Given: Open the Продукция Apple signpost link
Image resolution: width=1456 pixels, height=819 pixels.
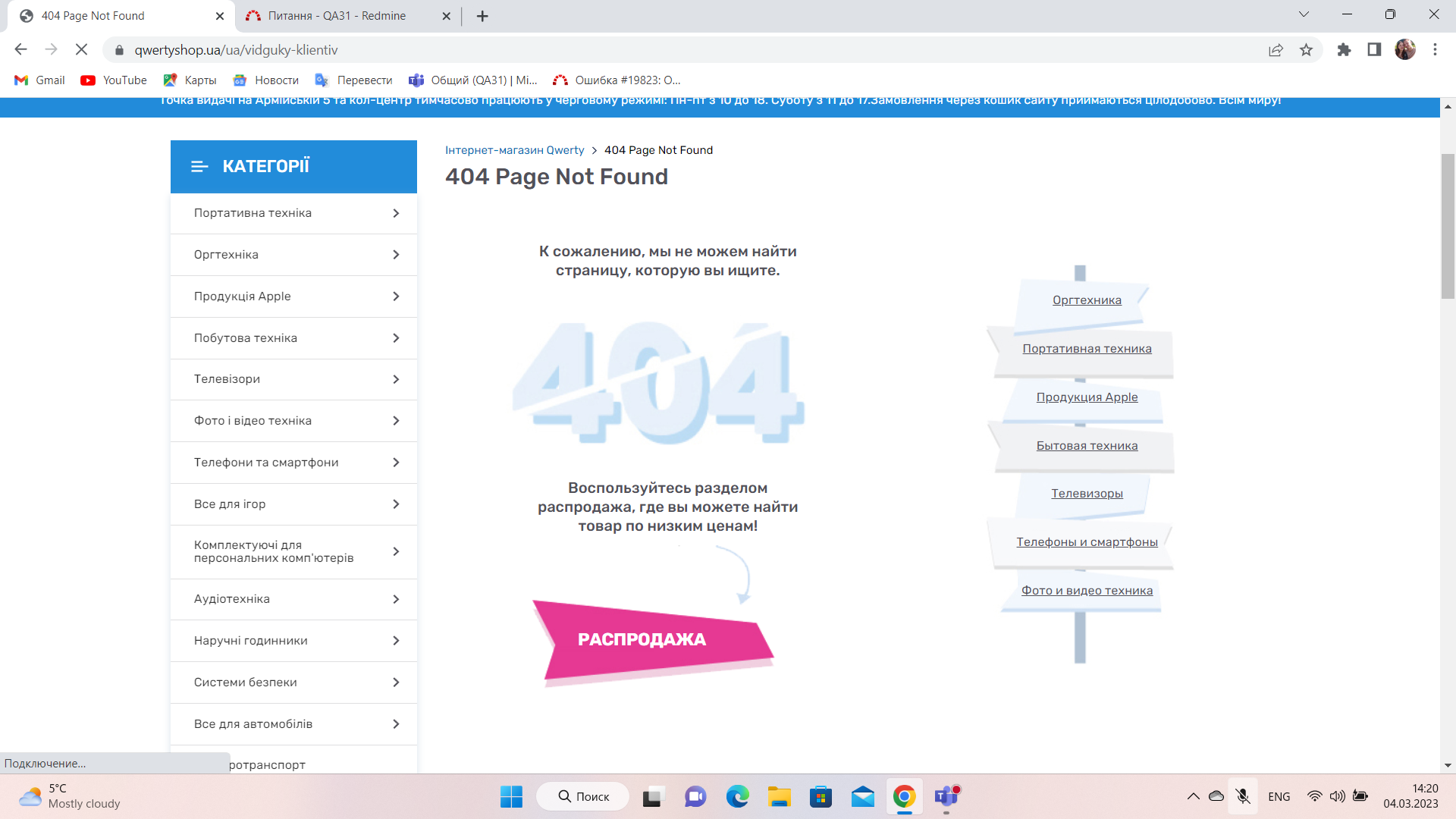Looking at the screenshot, I should click(1087, 397).
